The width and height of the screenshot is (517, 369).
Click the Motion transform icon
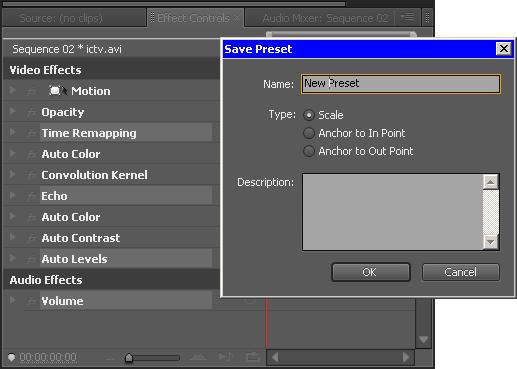[58, 91]
